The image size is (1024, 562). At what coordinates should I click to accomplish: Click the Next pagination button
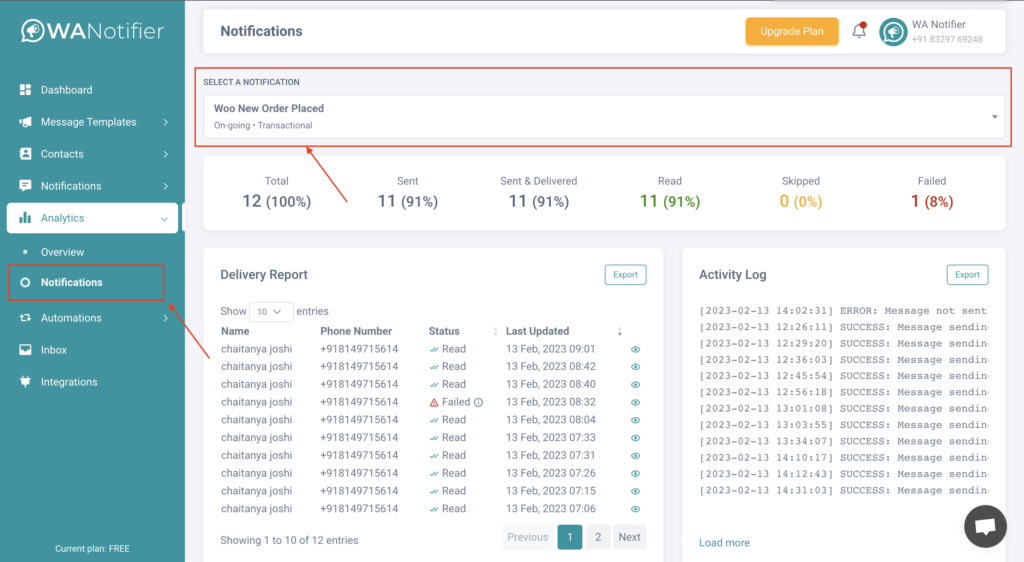click(629, 537)
